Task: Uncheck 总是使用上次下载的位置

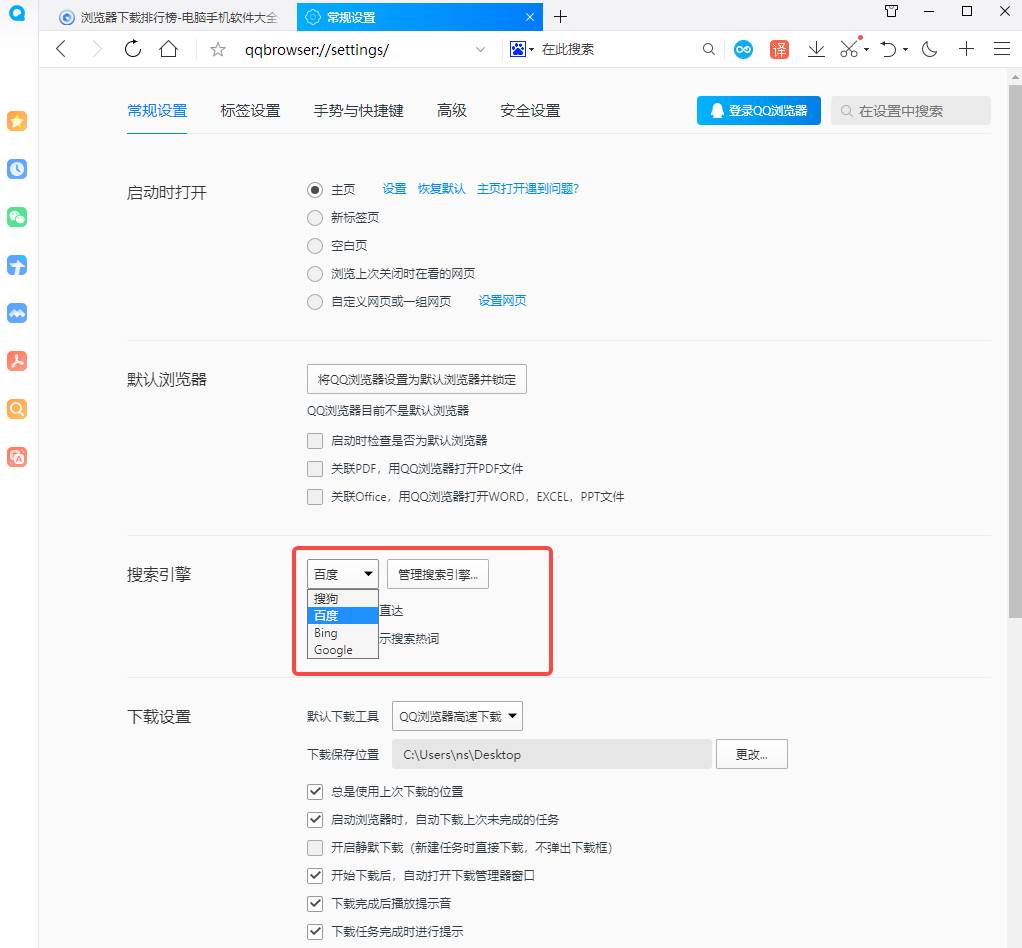Action: 315,792
